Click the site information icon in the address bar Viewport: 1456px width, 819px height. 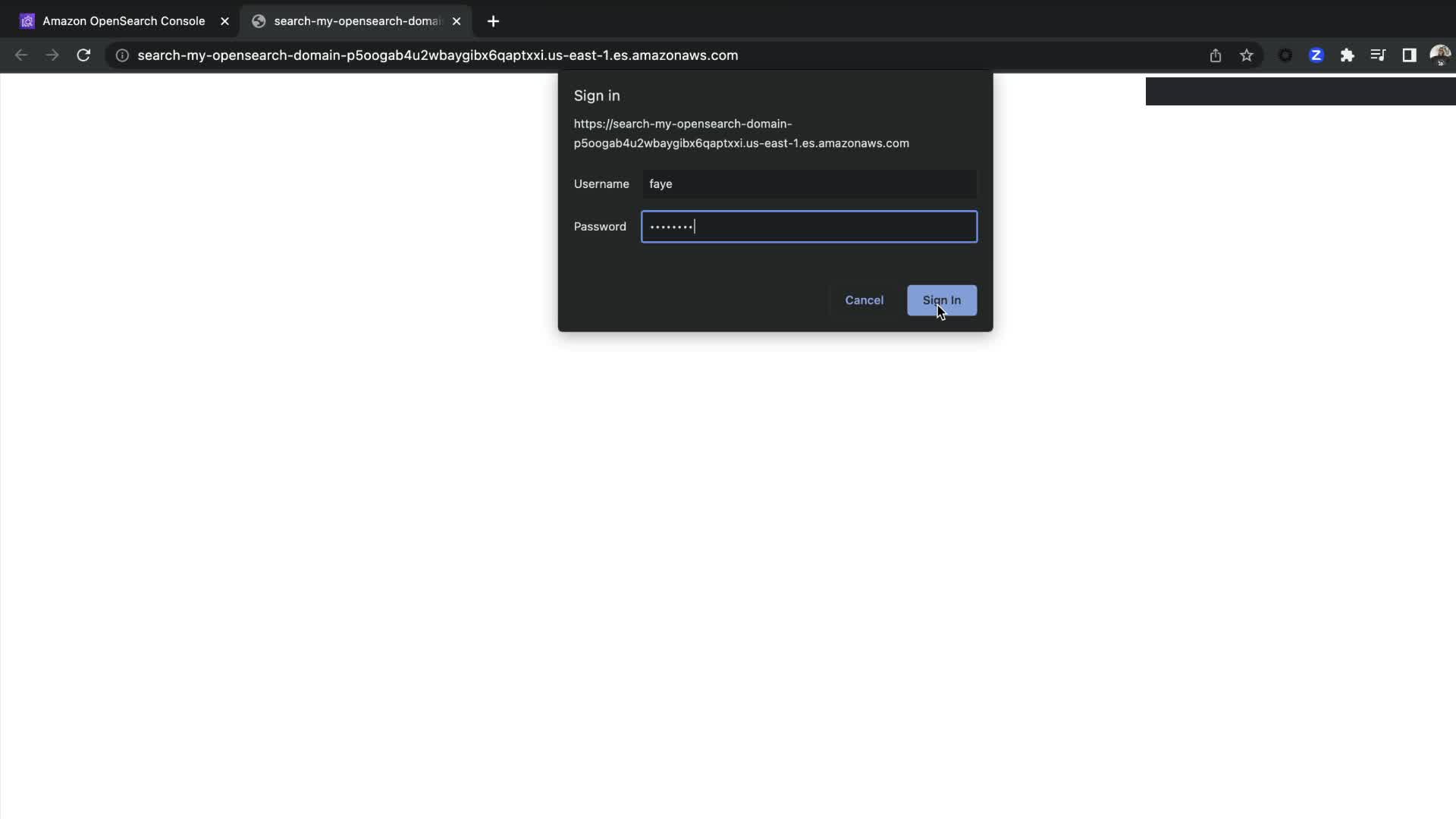(122, 55)
